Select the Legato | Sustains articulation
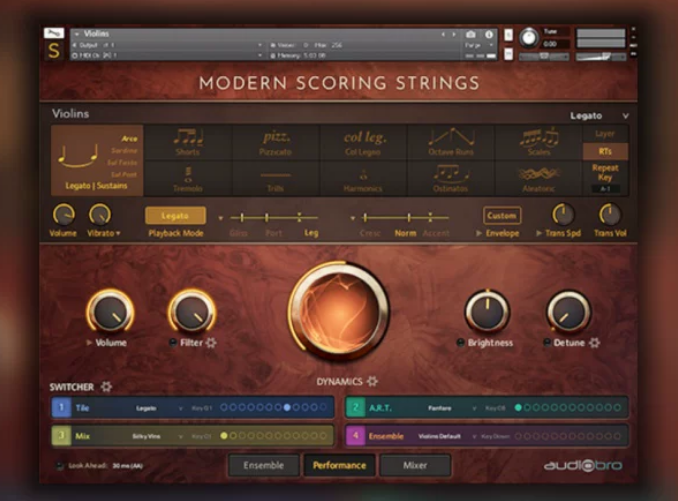The image size is (678, 501). [96, 160]
